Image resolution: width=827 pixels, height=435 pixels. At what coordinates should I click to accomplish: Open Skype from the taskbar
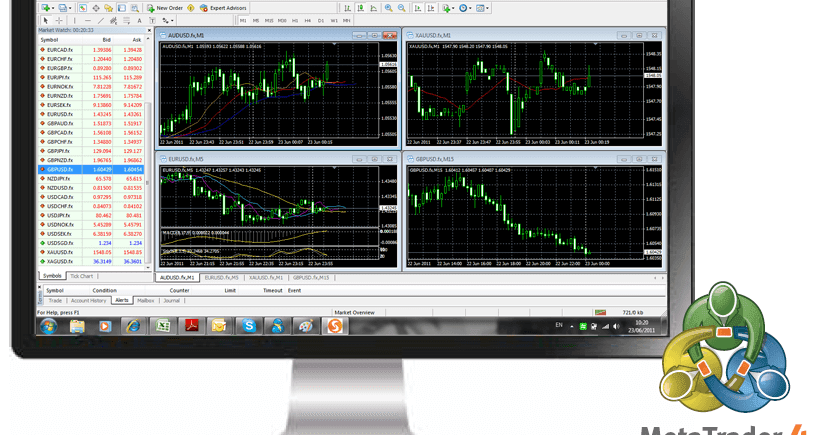coord(248,326)
